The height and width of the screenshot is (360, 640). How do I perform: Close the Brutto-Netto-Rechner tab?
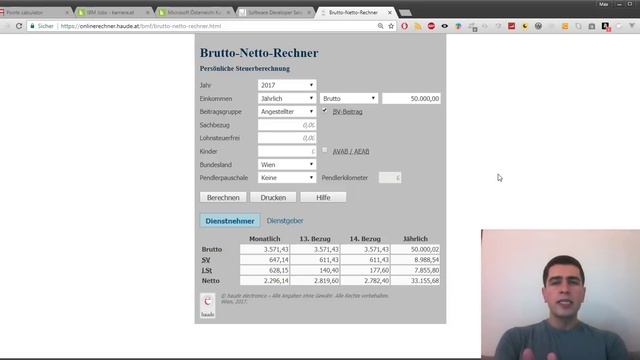(389, 13)
